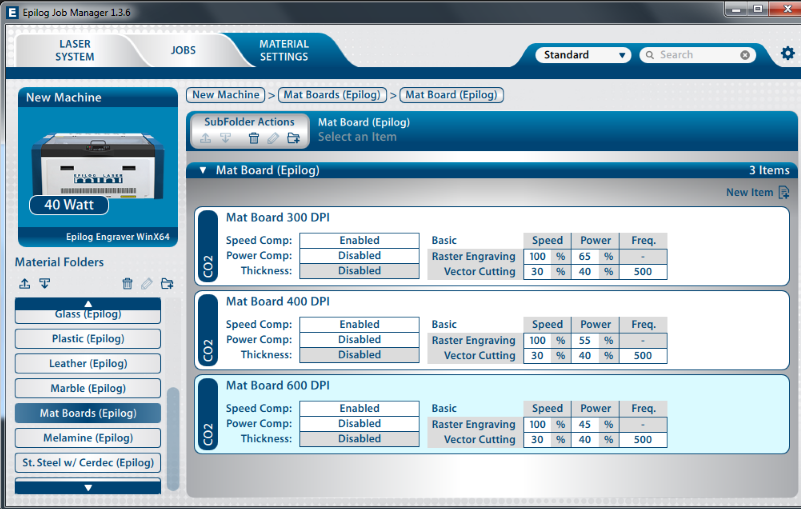
Task: Go to New Machine breadcrumb
Action: coord(226,95)
